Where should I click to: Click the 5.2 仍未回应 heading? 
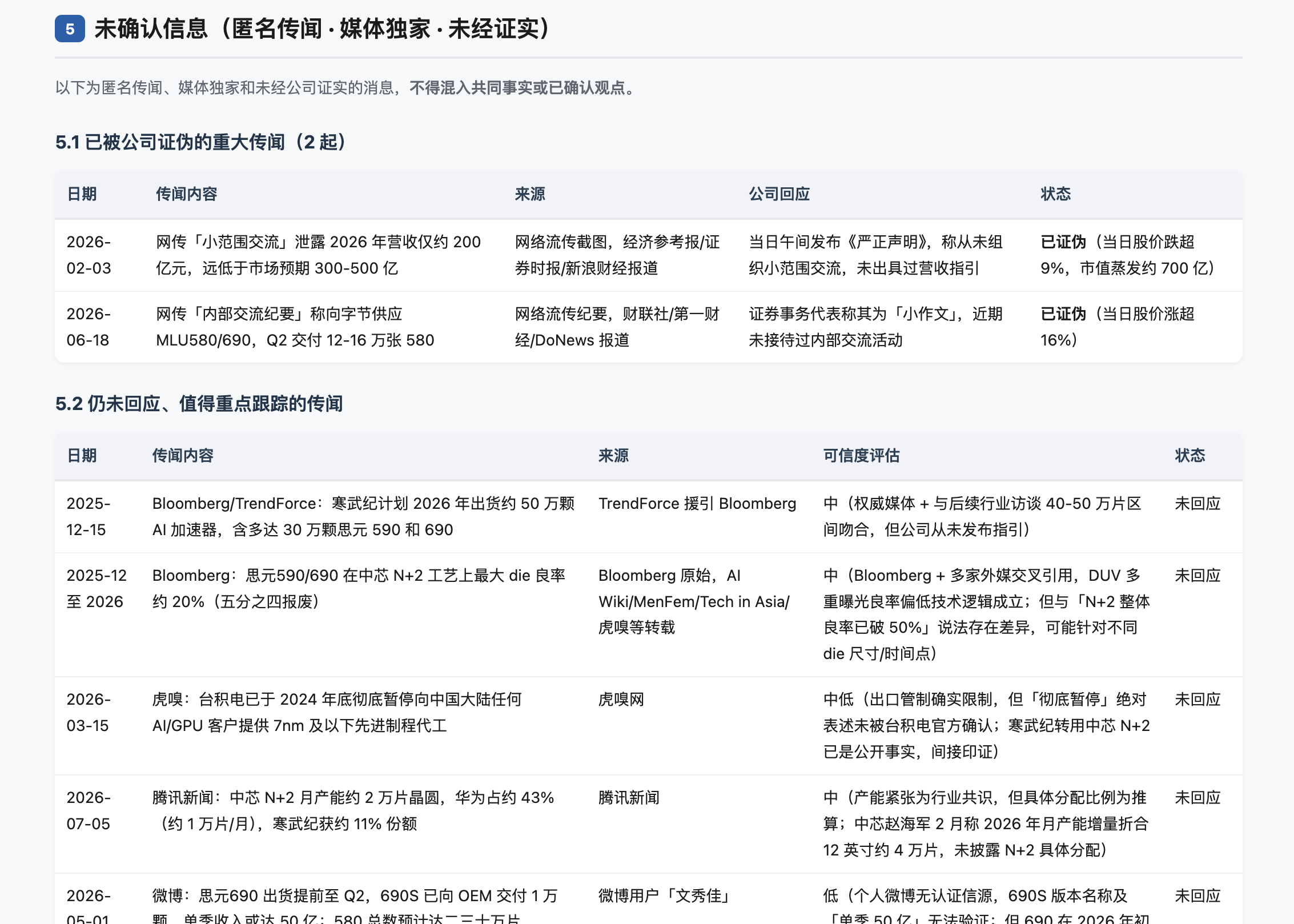tap(199, 404)
